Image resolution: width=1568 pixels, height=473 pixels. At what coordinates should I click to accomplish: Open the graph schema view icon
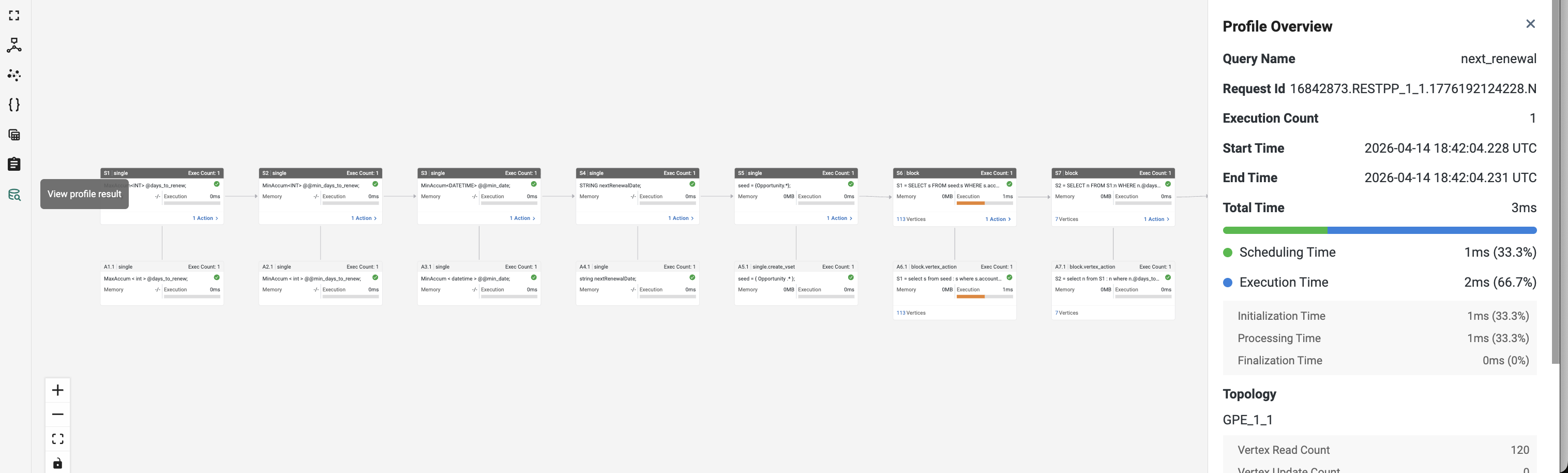[14, 45]
